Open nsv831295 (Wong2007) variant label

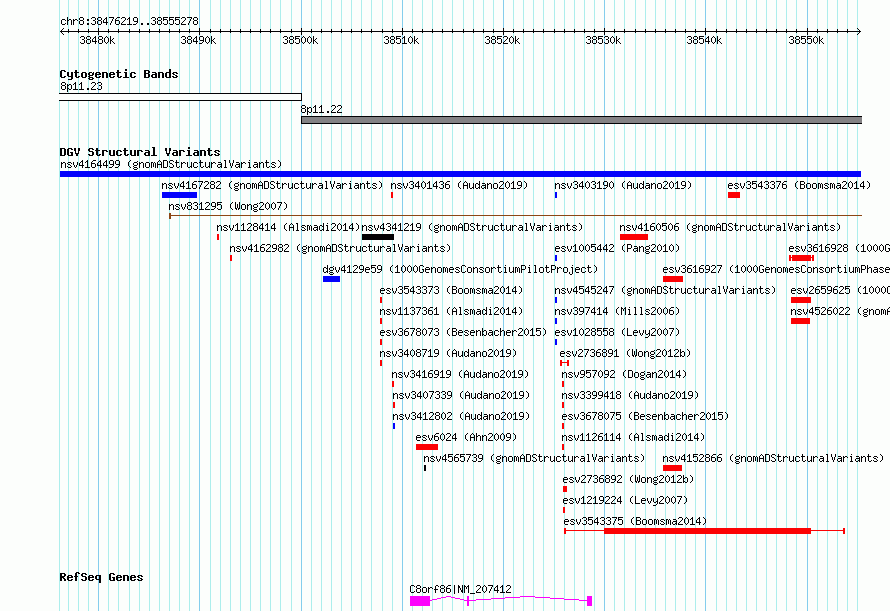[x=228, y=206]
